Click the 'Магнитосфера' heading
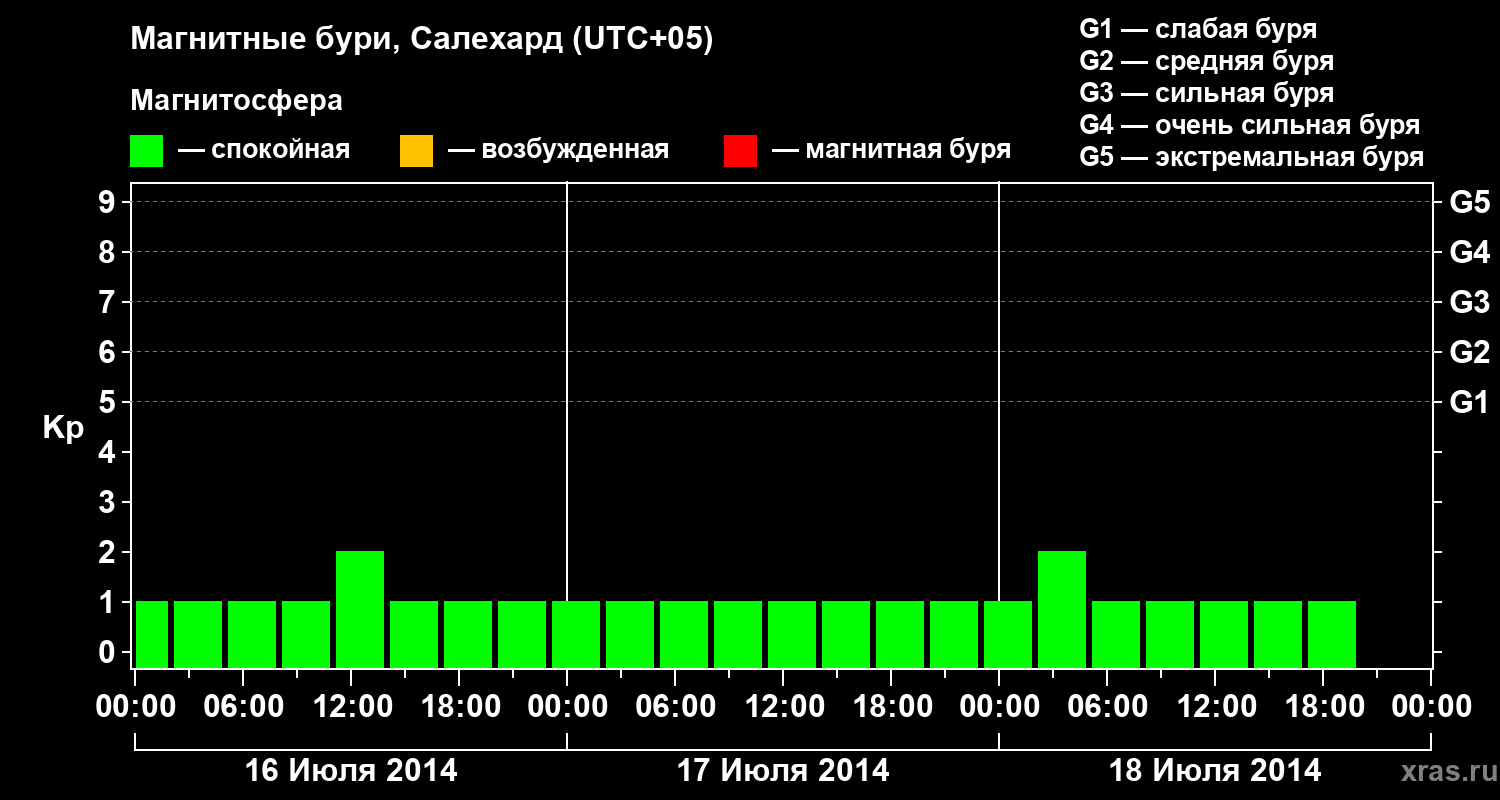The width and height of the screenshot is (1500, 800). 237,101
